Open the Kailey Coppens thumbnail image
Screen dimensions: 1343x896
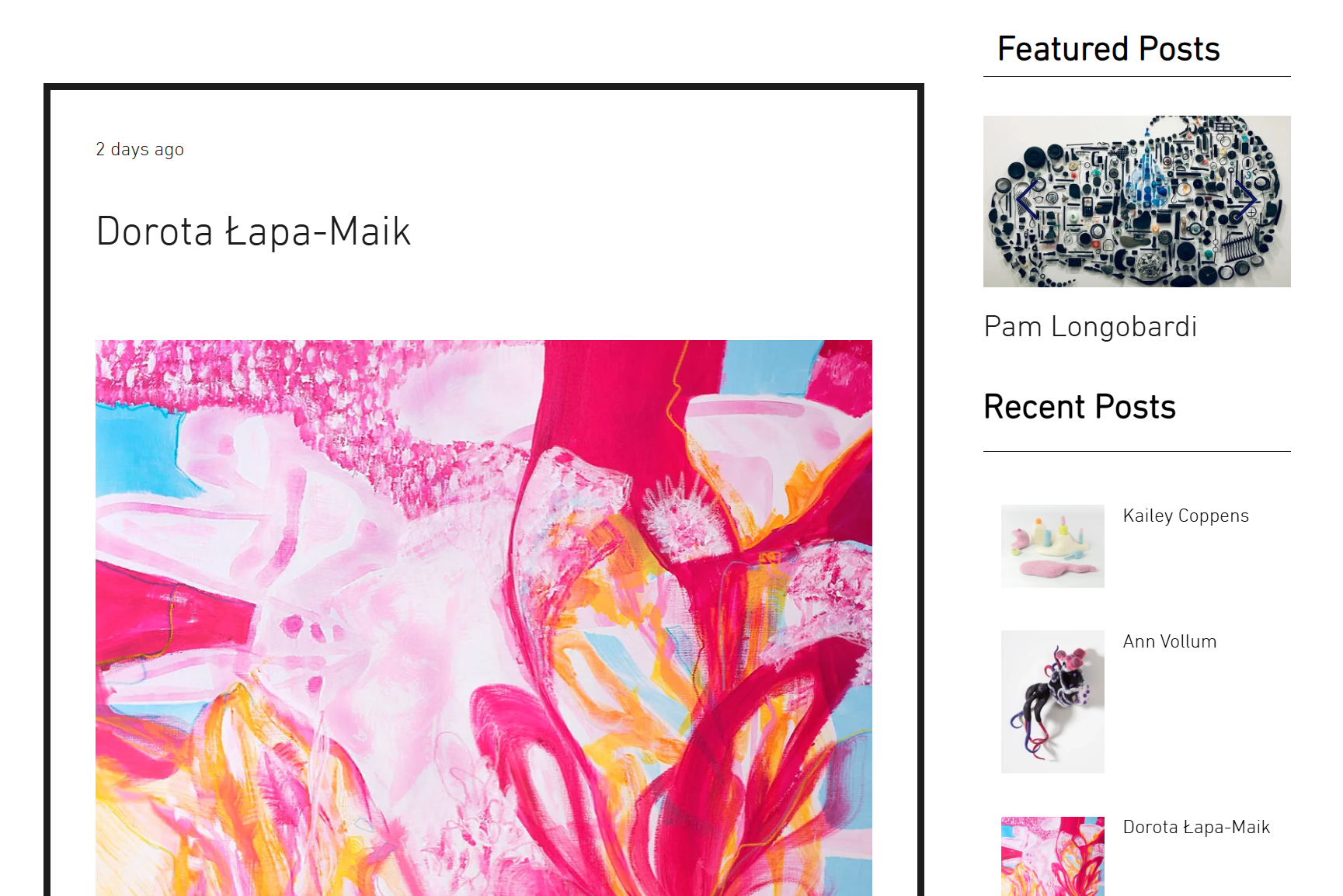click(x=1052, y=546)
